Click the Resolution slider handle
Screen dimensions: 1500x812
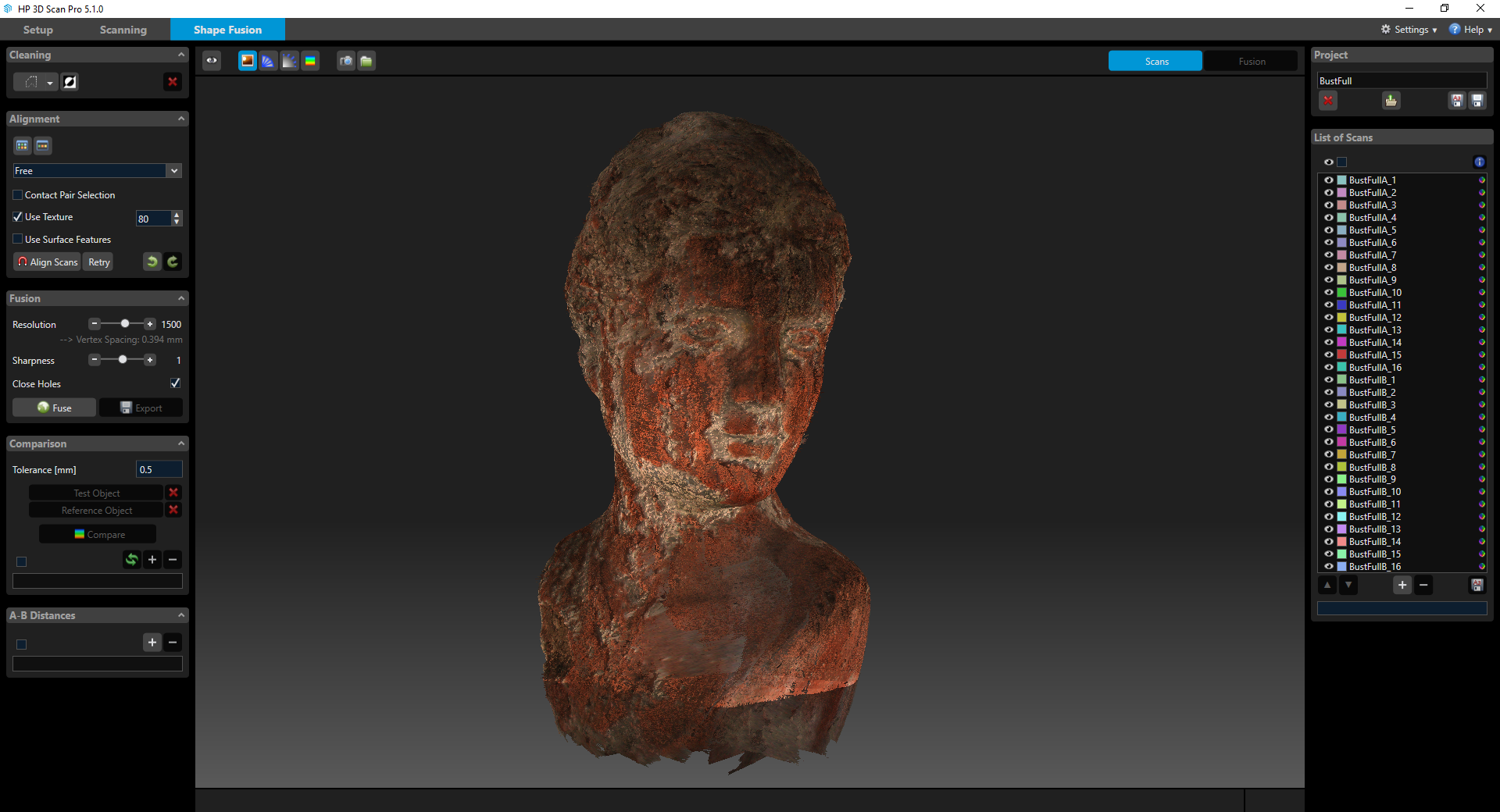[x=125, y=324]
